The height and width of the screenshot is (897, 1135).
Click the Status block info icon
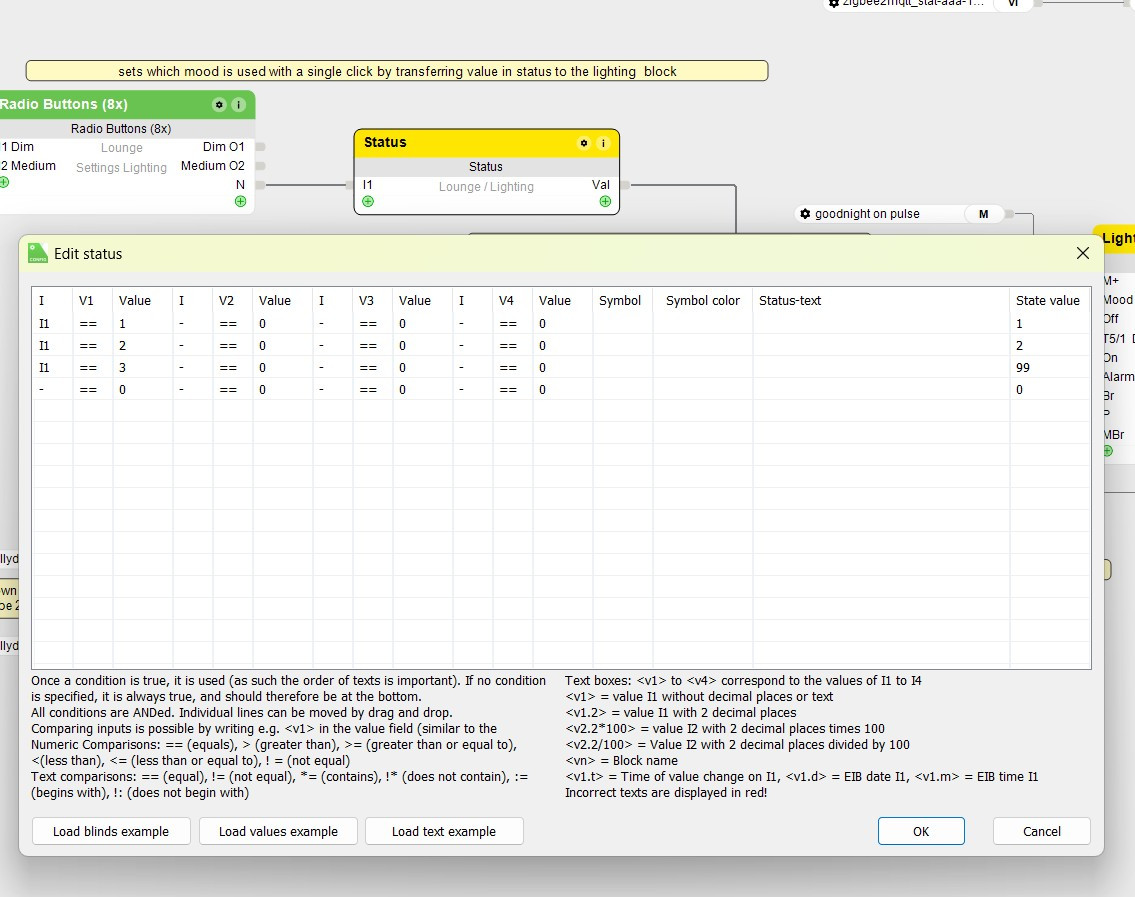click(x=603, y=143)
